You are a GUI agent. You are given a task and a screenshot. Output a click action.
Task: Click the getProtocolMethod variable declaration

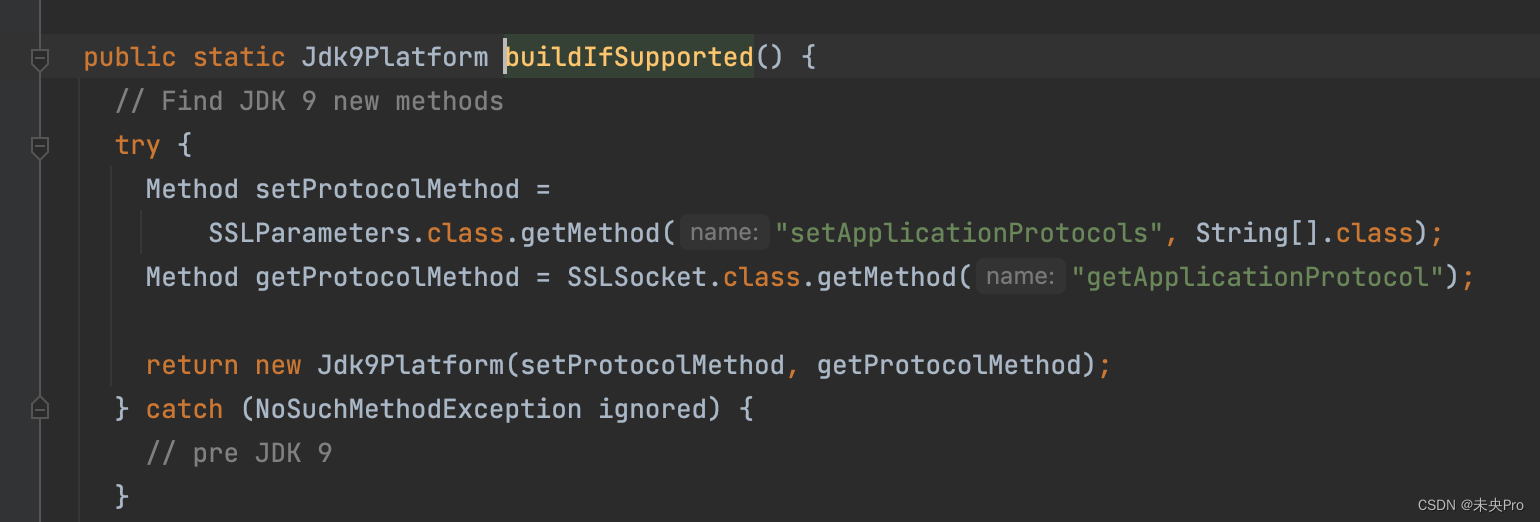coord(387,277)
